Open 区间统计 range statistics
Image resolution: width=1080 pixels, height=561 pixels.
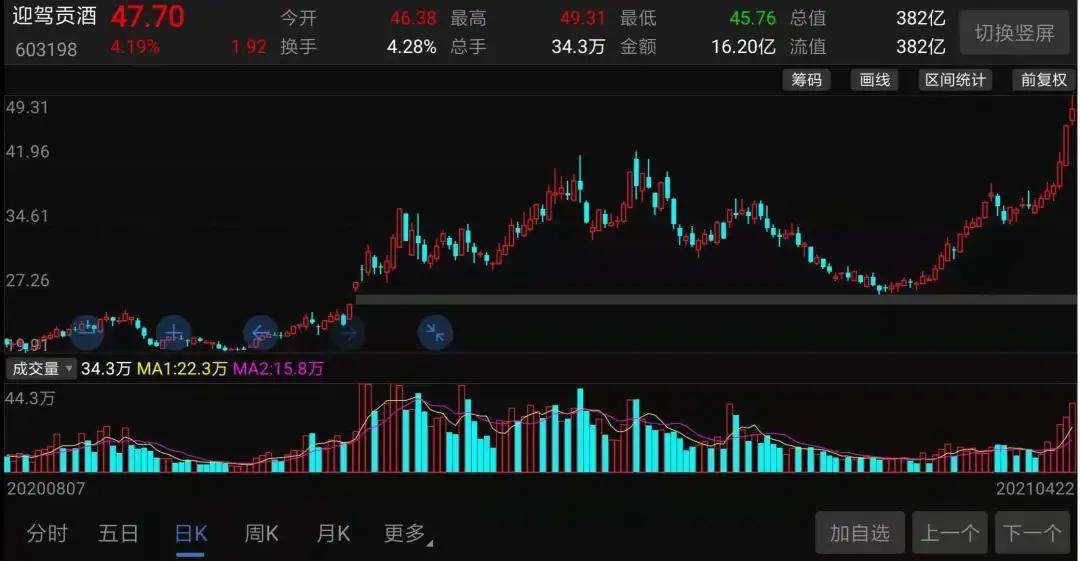tap(955, 80)
